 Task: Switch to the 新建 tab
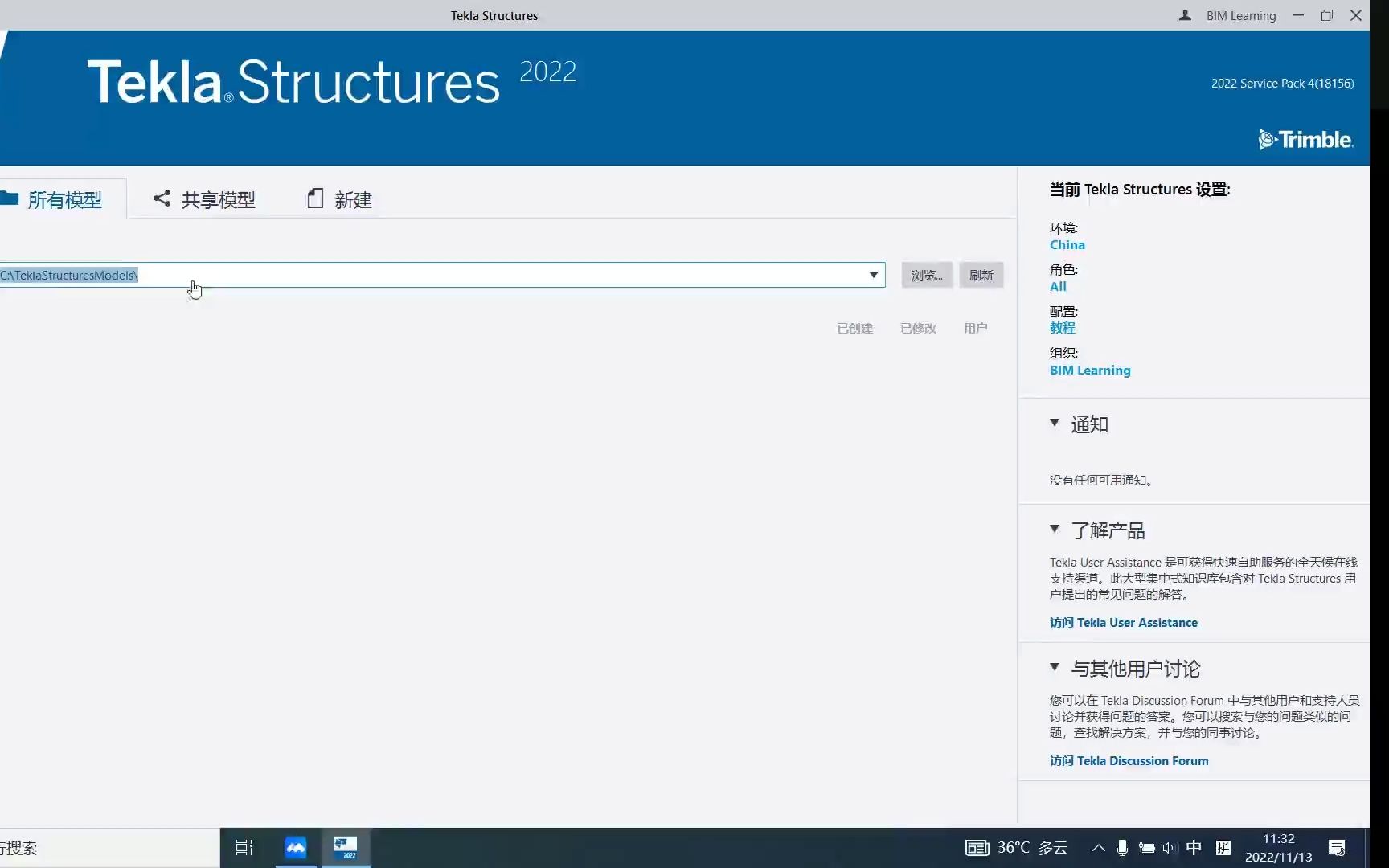(x=352, y=199)
